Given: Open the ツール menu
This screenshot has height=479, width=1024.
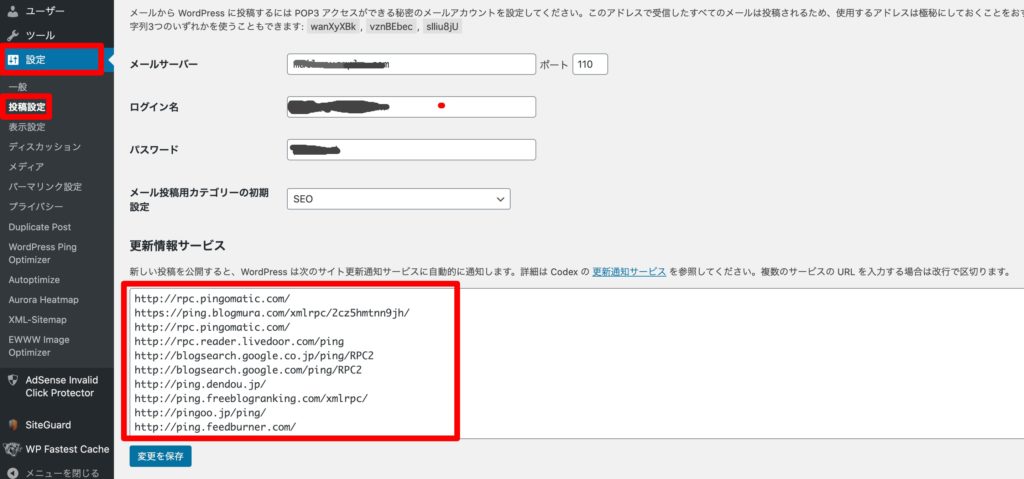Looking at the screenshot, I should coord(40,35).
